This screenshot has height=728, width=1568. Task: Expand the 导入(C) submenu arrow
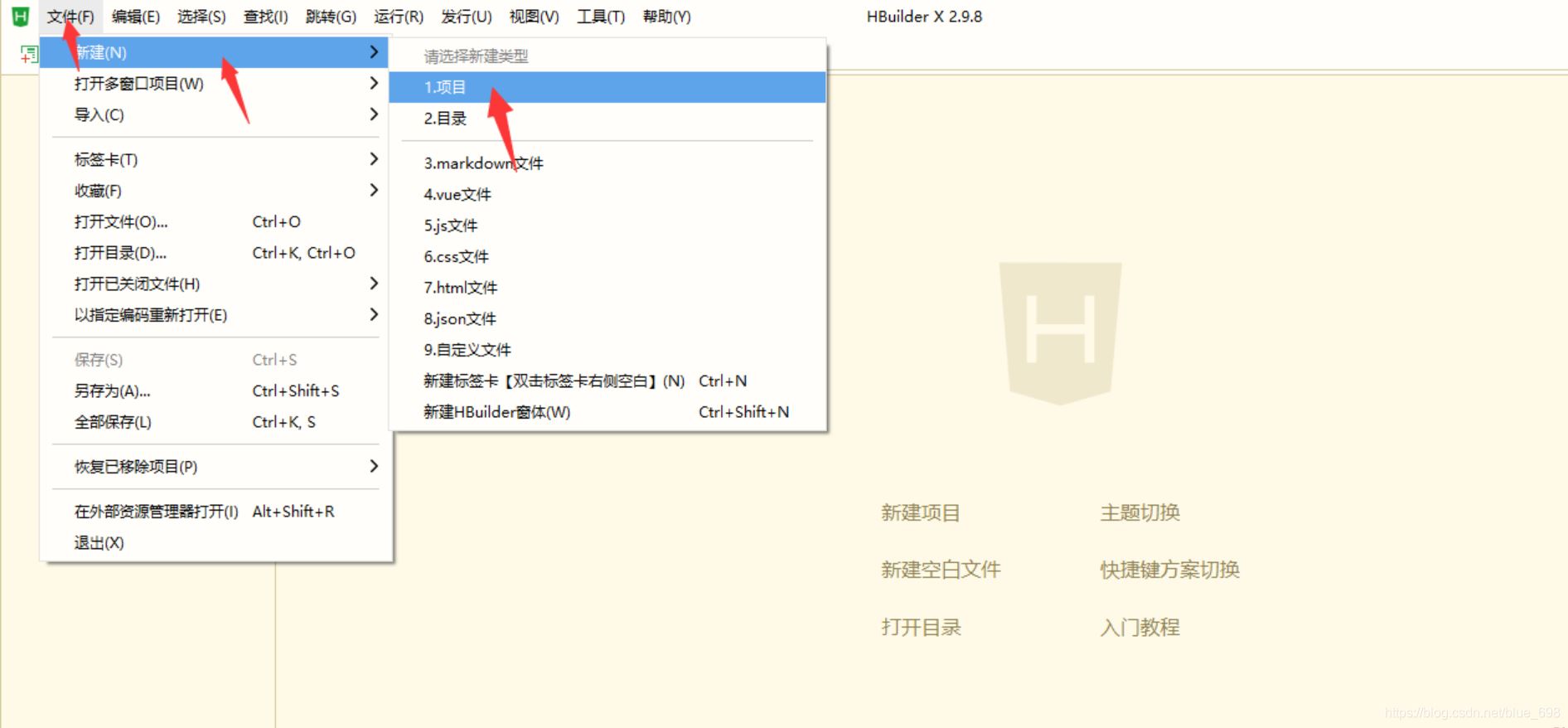tap(374, 114)
